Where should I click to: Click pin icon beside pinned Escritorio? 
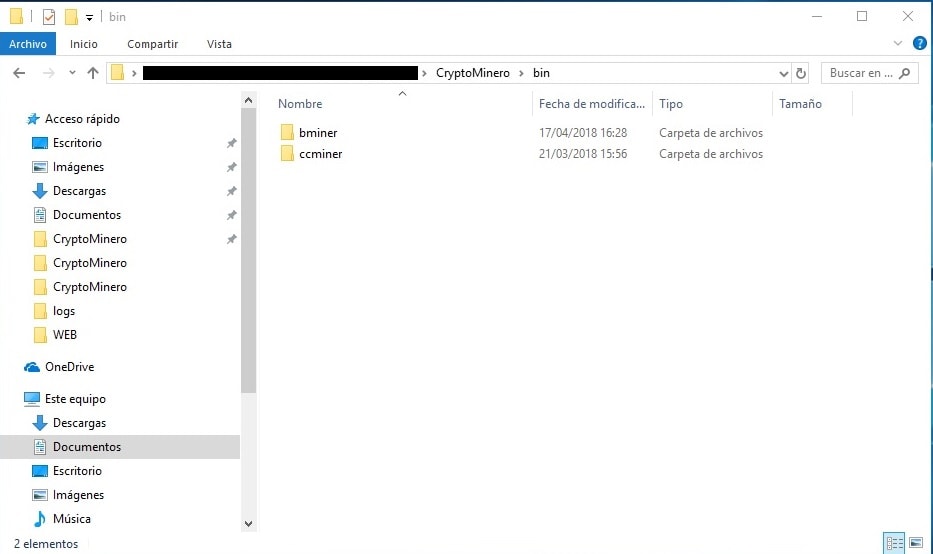pyautogui.click(x=231, y=143)
